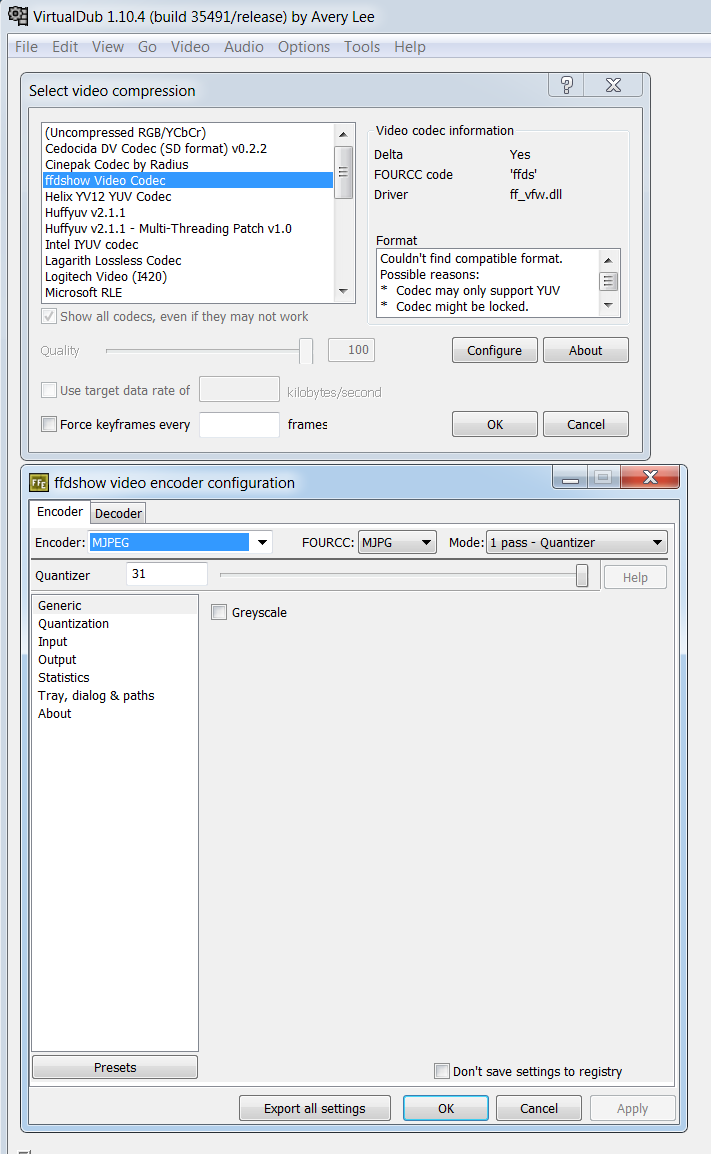Select Cinepak Codec by Radius

[188, 165]
